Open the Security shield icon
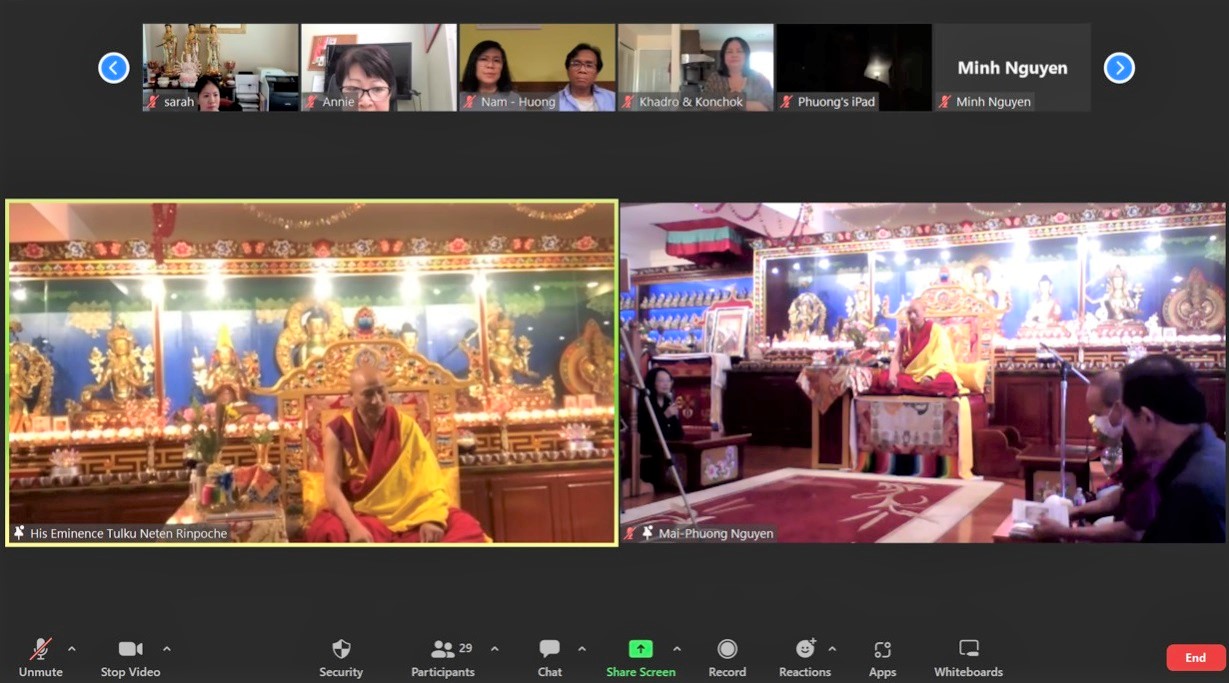Image resolution: width=1229 pixels, height=683 pixels. [x=341, y=657]
